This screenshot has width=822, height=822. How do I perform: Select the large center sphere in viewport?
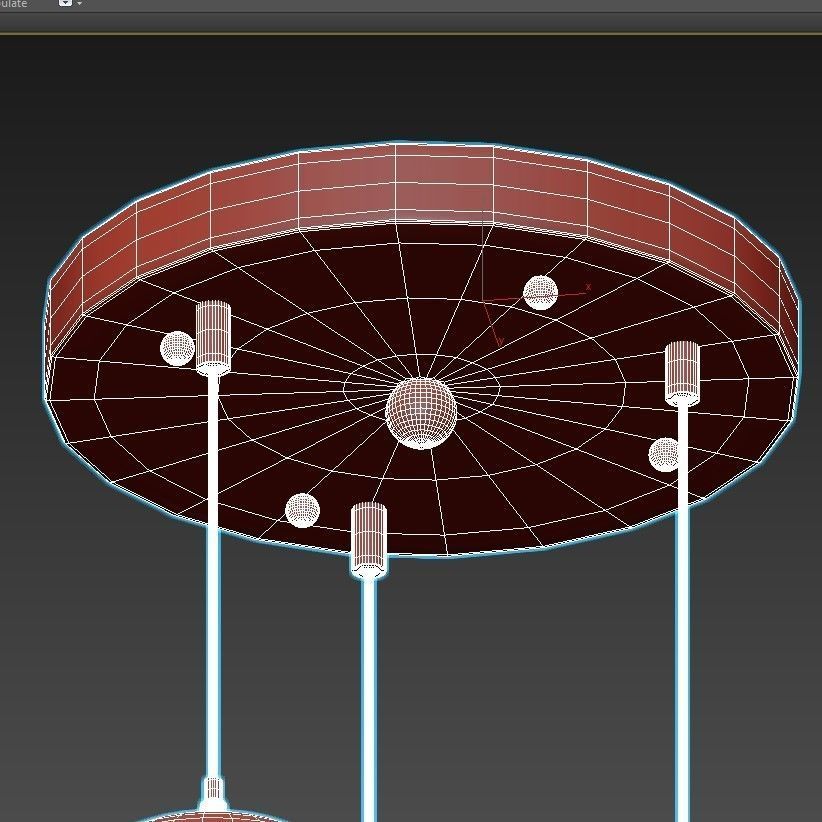pos(421,413)
